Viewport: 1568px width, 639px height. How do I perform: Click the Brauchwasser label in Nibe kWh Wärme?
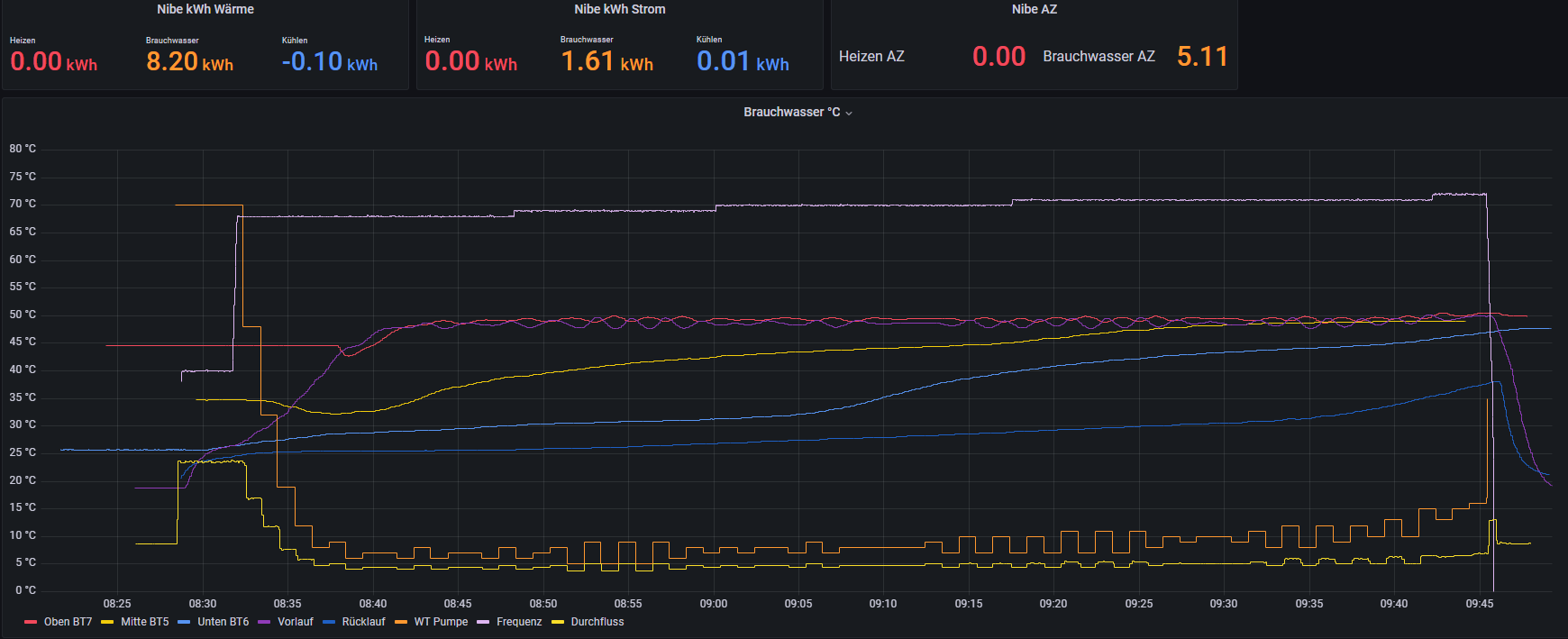pyautogui.click(x=172, y=41)
